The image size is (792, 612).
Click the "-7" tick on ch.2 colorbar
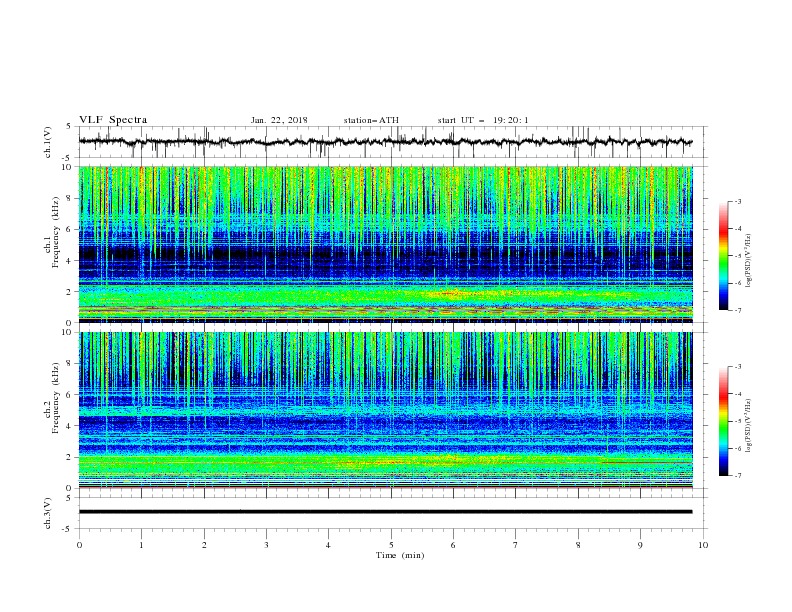pyautogui.click(x=738, y=476)
